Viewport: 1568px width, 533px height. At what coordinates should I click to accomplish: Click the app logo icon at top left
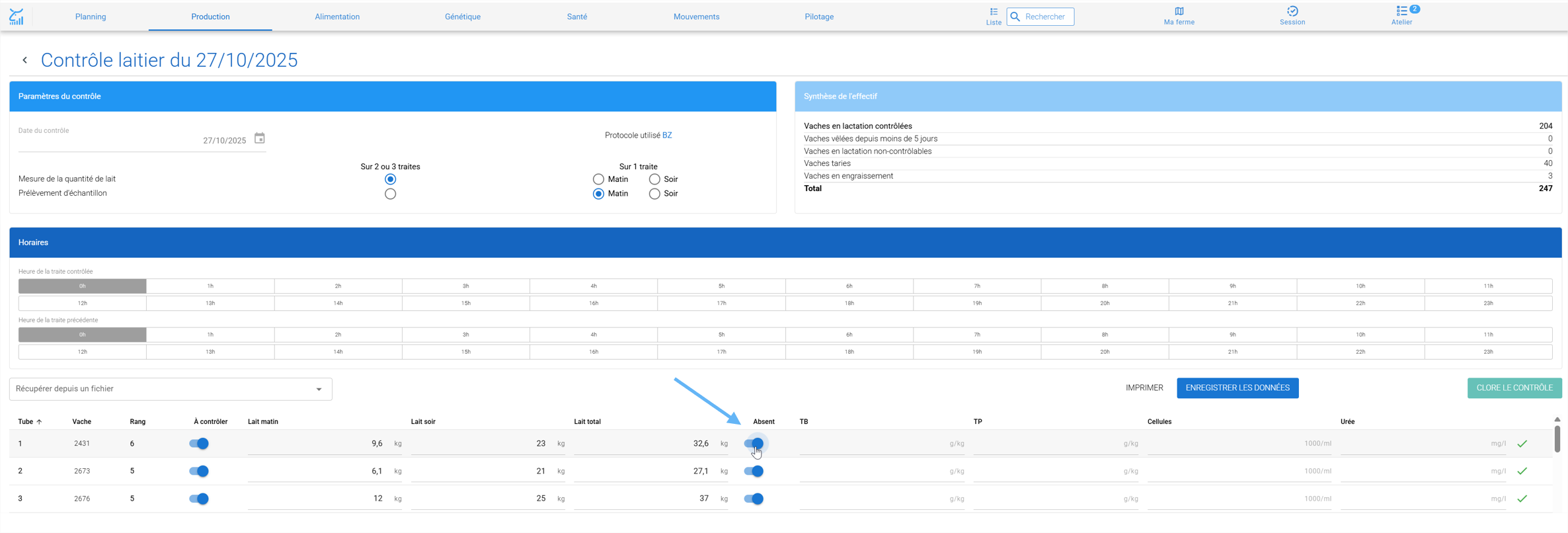[x=17, y=17]
